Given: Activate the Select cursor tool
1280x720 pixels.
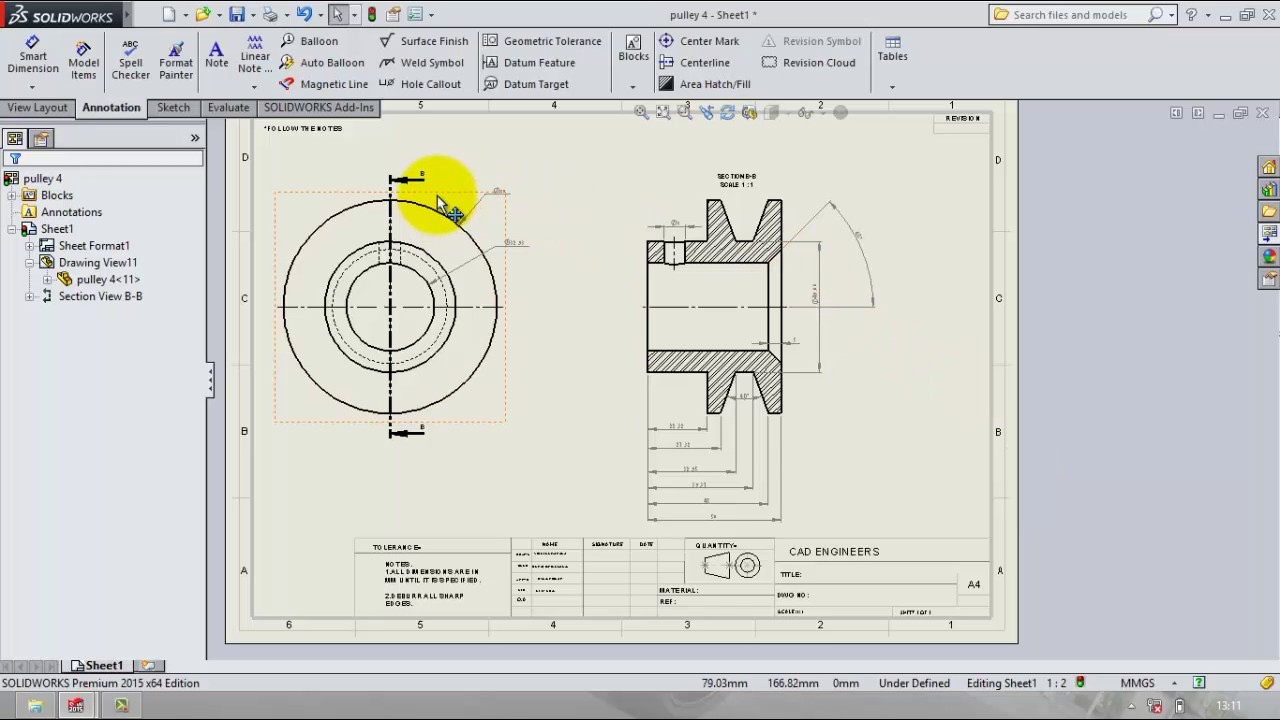Looking at the screenshot, I should (x=338, y=14).
